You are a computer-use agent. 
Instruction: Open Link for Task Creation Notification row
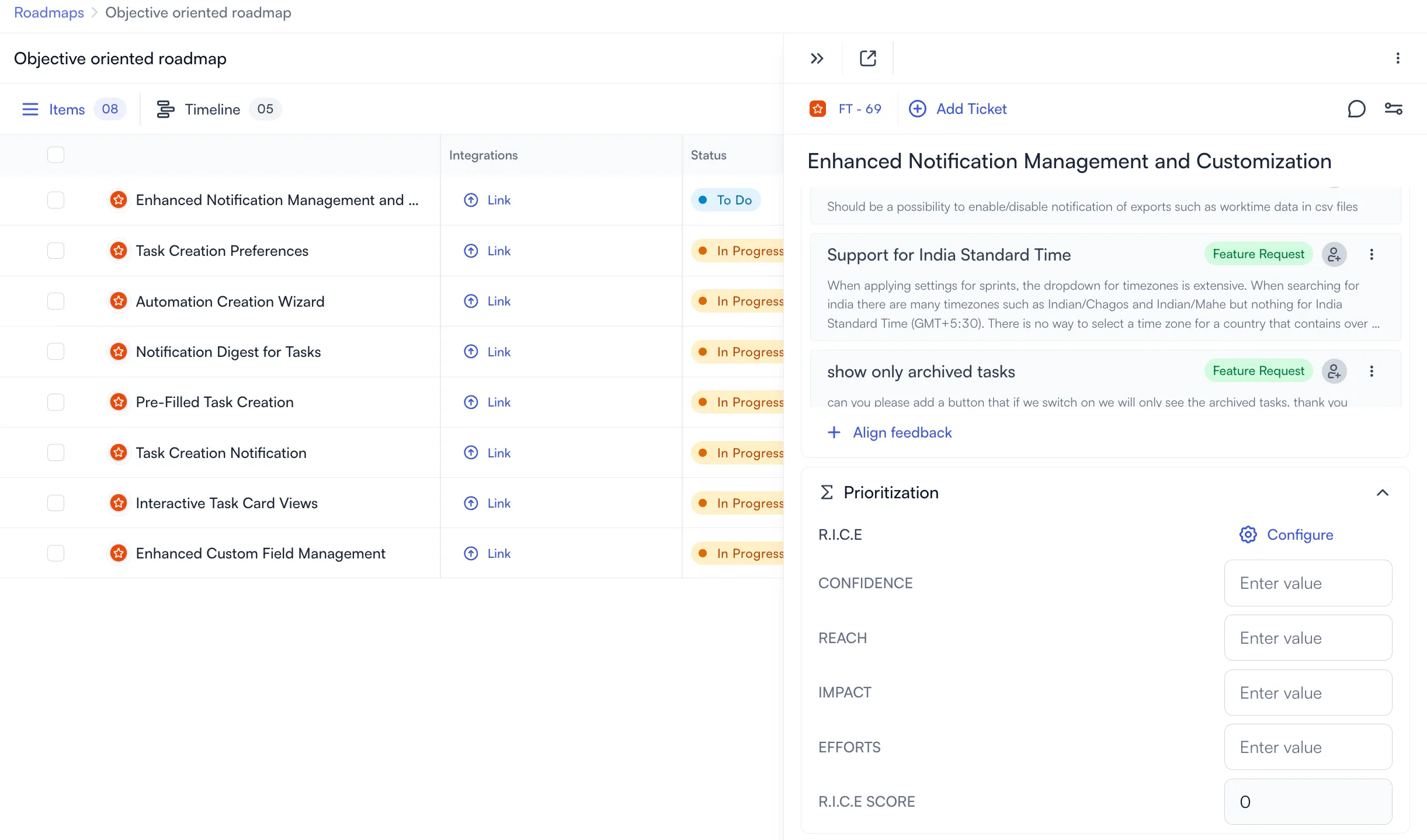(x=487, y=453)
